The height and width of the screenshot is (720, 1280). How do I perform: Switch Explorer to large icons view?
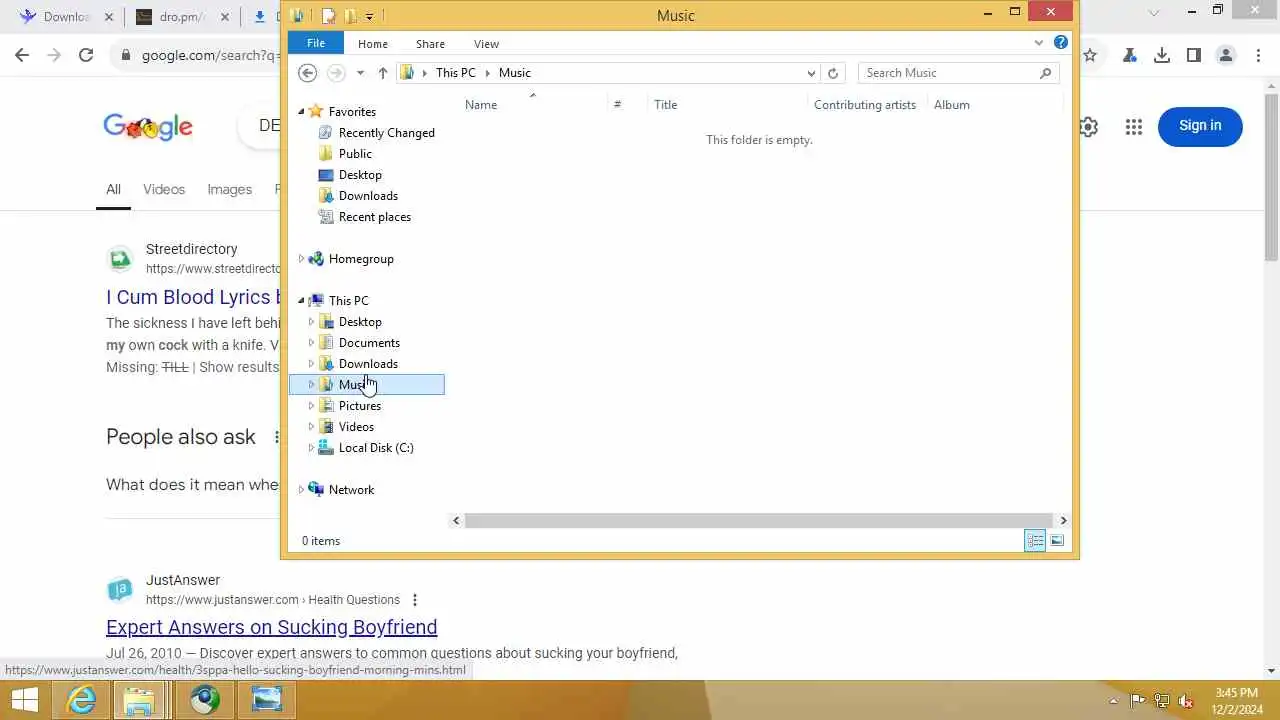[1057, 541]
